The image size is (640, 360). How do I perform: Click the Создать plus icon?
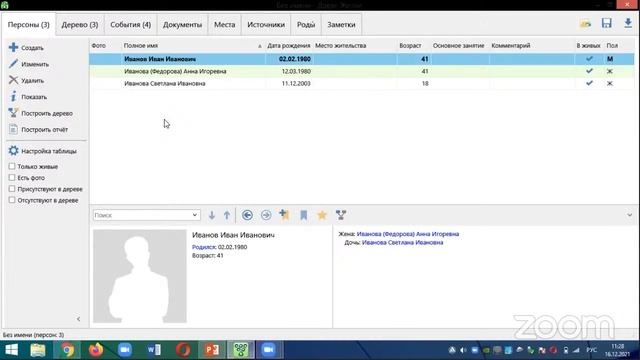click(13, 47)
